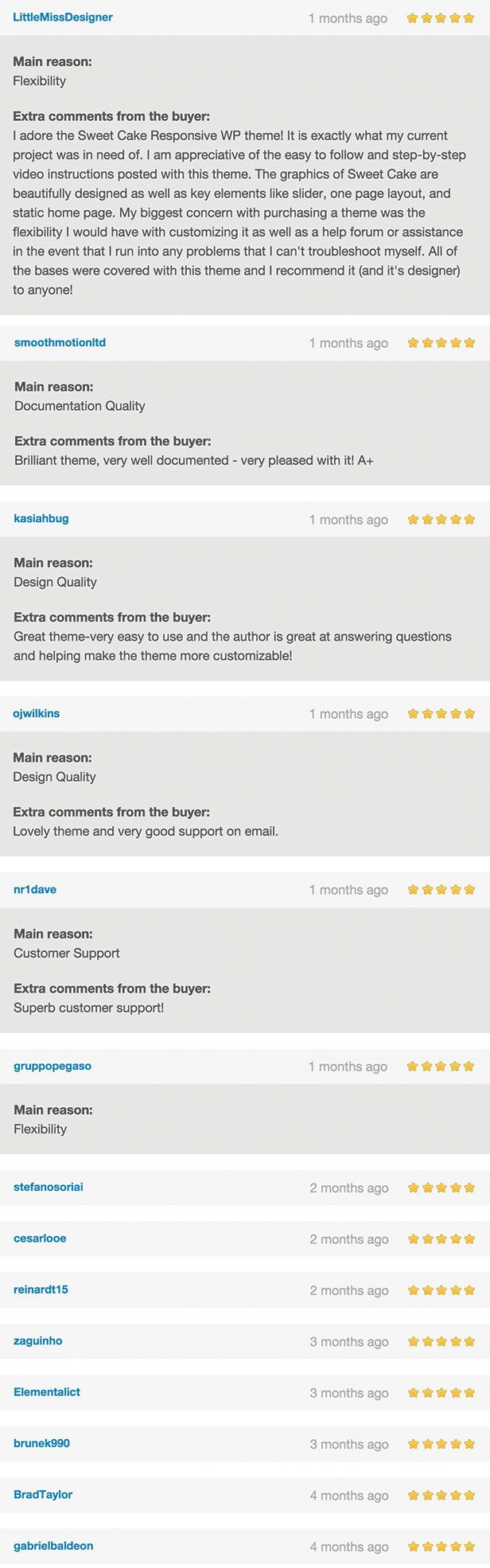The width and height of the screenshot is (490, 1568).
Task: Click the timestamp on nr1dave's review
Action: coord(348,891)
